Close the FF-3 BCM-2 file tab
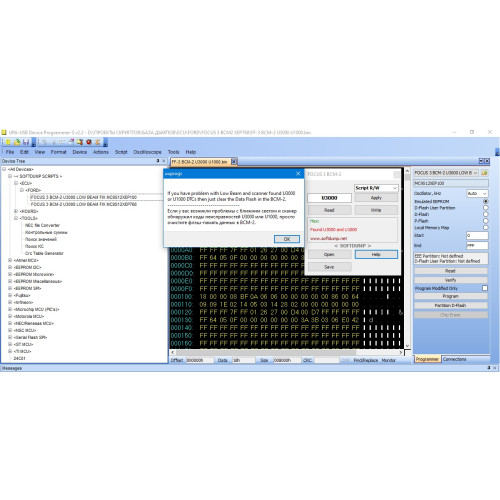500x500 pixels. (234, 162)
